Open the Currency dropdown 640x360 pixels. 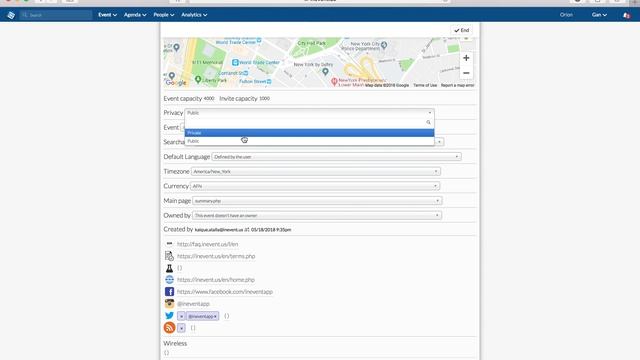point(315,186)
